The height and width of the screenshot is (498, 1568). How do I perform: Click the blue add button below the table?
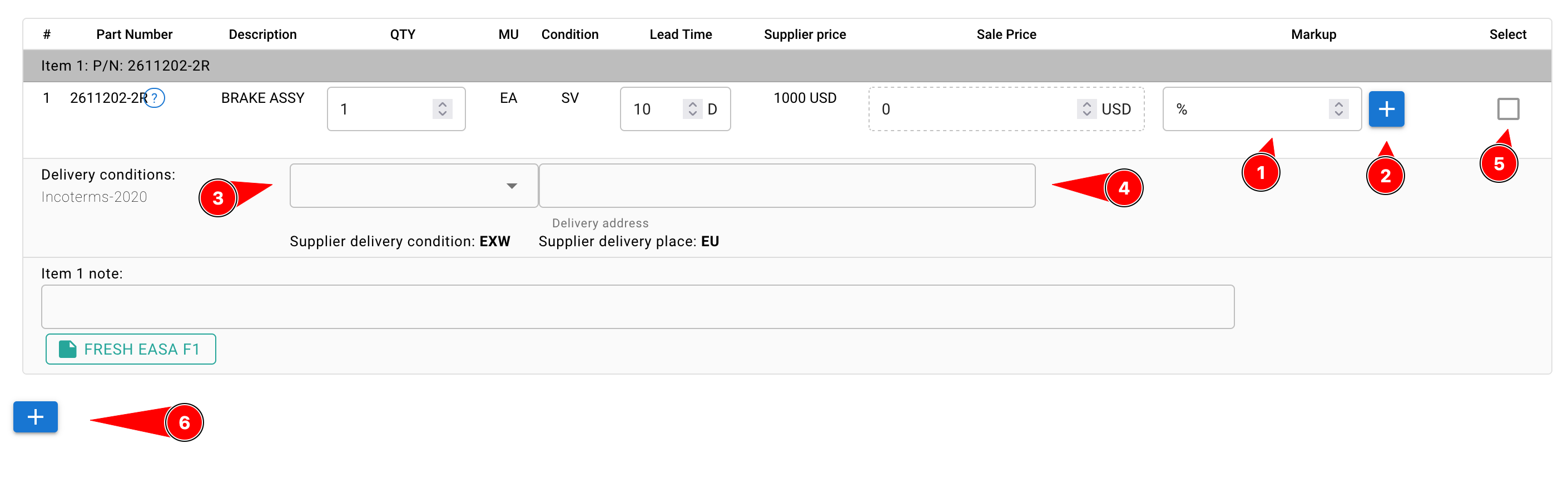(x=35, y=417)
